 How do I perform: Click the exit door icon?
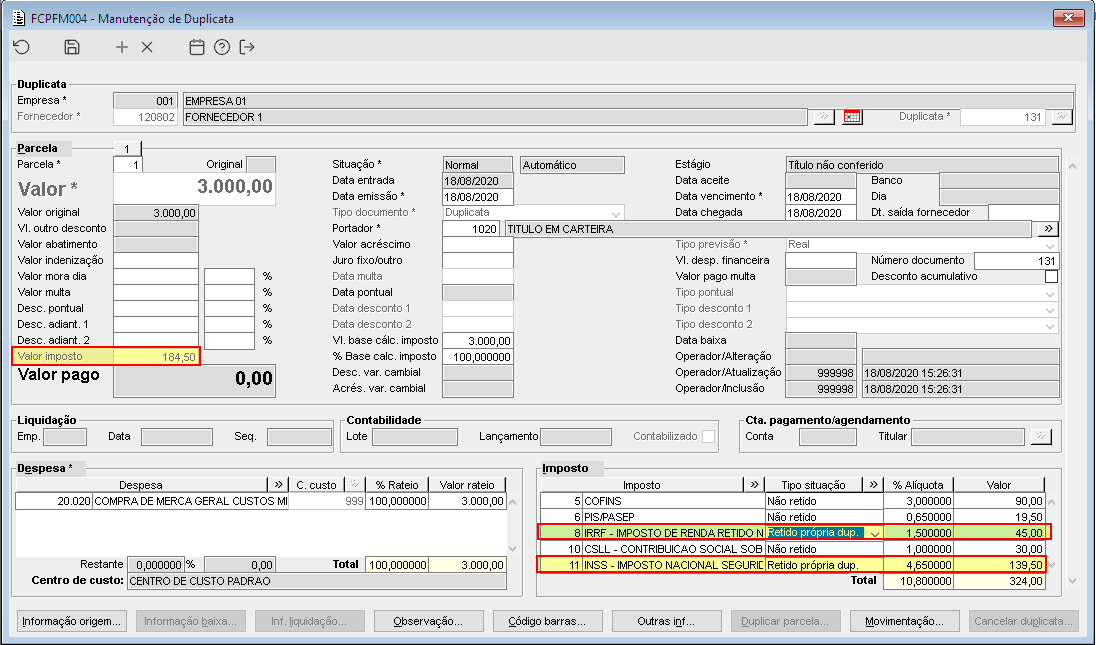247,47
